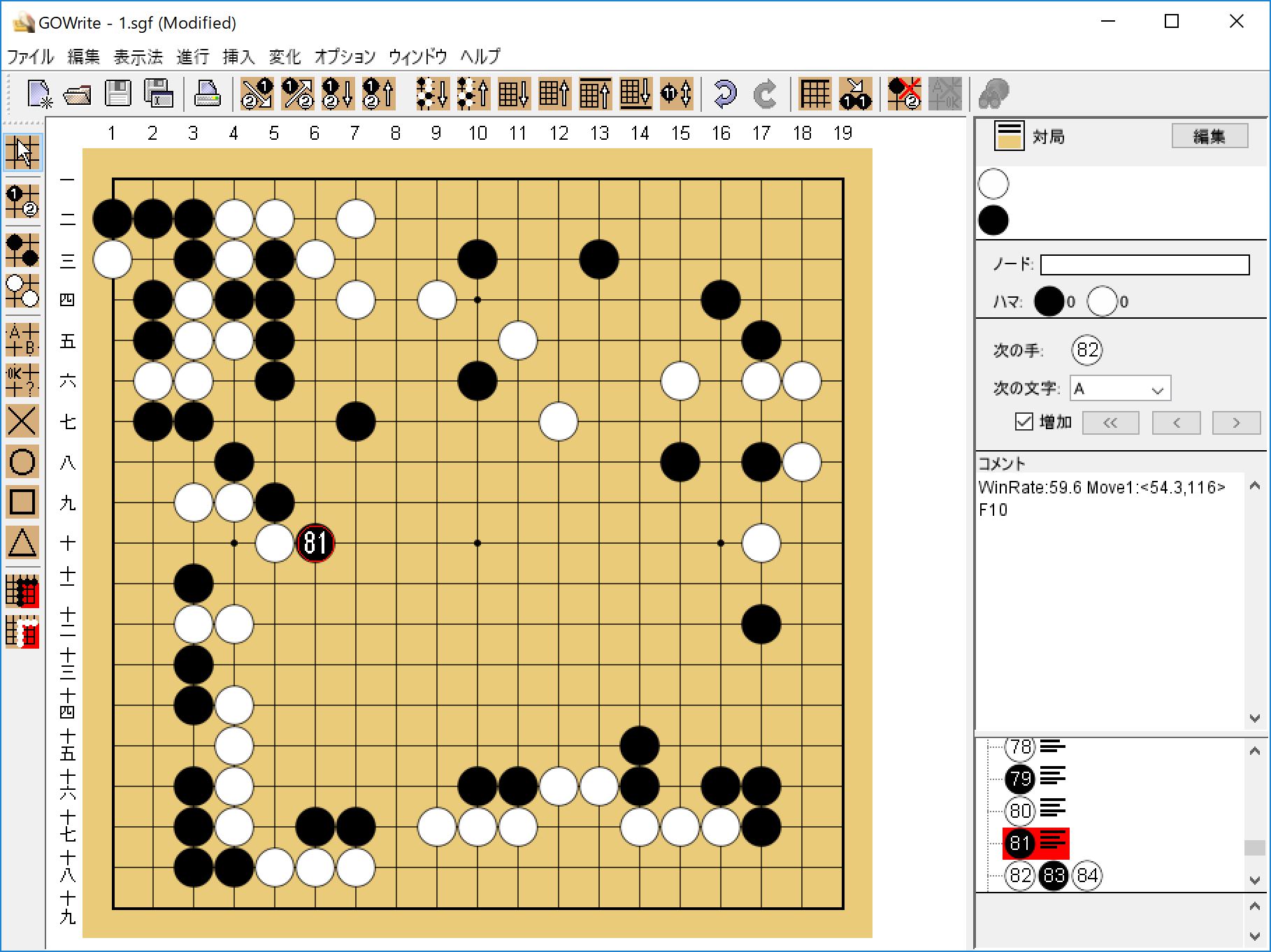The height and width of the screenshot is (952, 1271).
Task: Click the print toolbar icon
Action: [x=207, y=93]
